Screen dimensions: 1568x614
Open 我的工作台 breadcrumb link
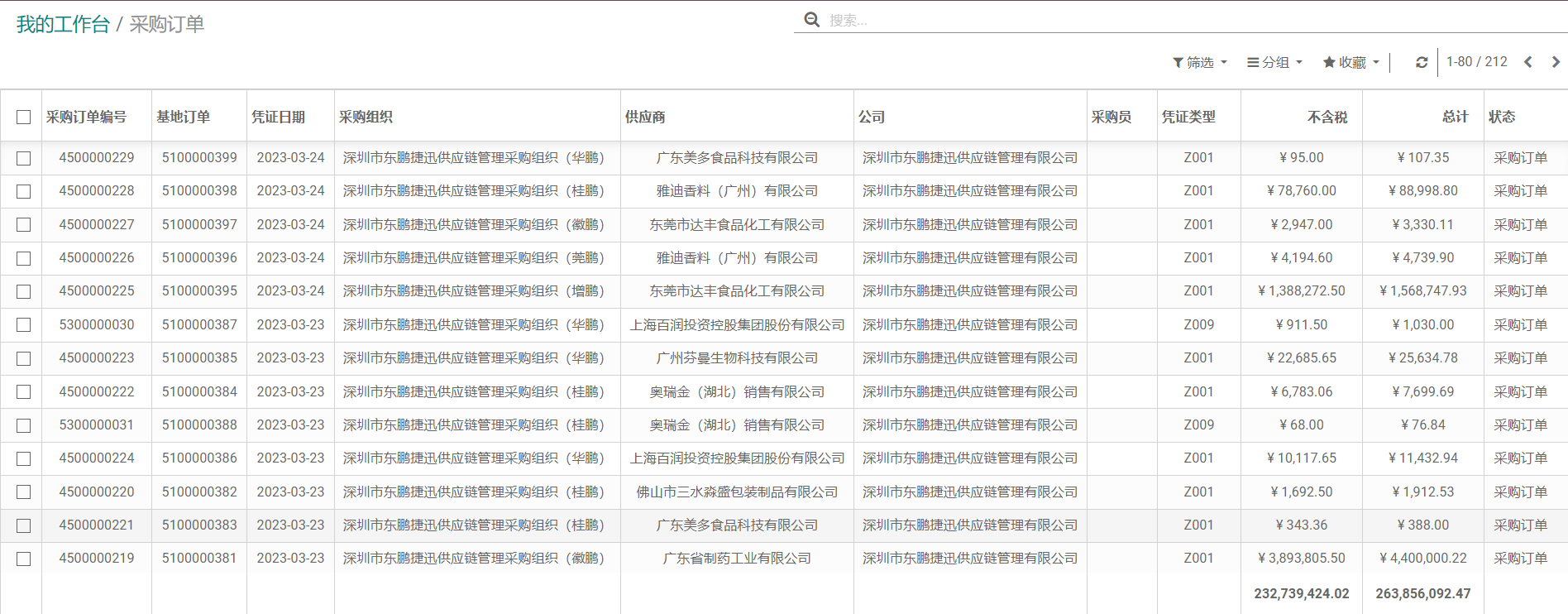coord(63,24)
